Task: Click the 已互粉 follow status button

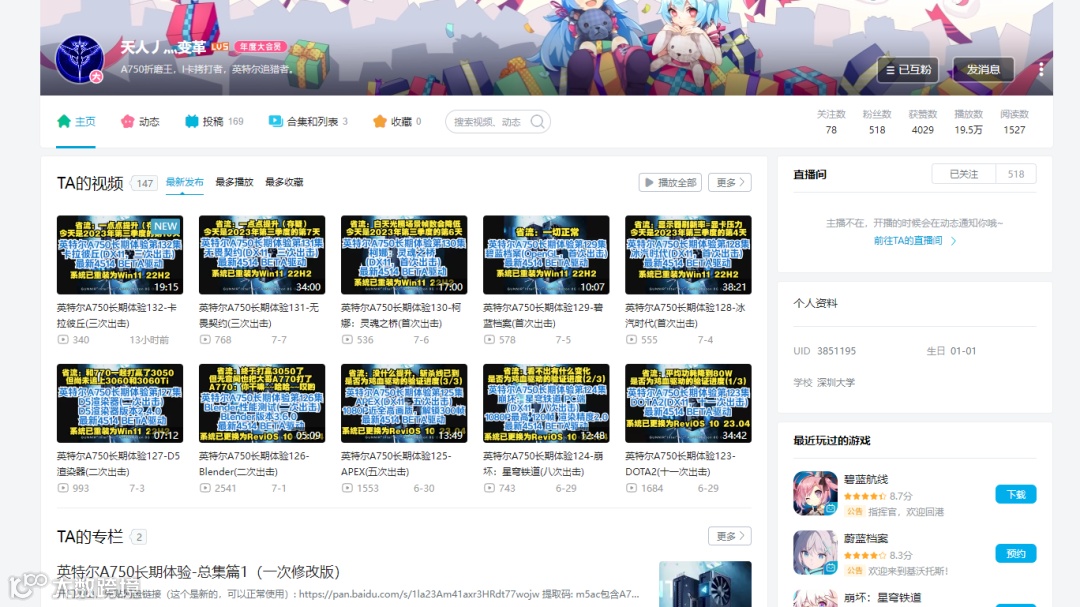Action: [908, 70]
